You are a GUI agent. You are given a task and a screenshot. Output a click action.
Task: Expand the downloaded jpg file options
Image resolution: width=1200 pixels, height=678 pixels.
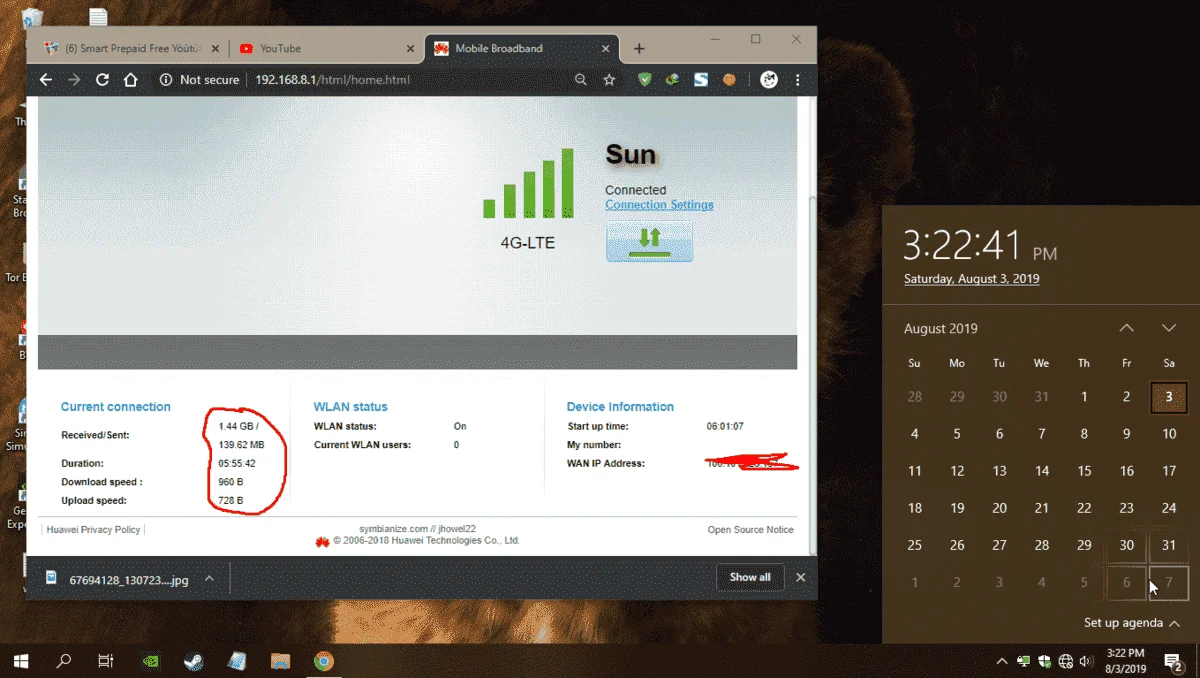pyautogui.click(x=209, y=578)
